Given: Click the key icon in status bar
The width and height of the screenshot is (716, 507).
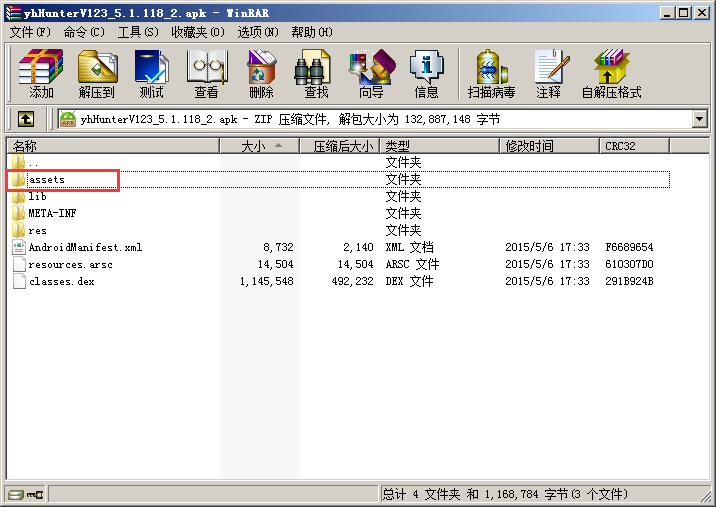Looking at the screenshot, I should point(35,494).
